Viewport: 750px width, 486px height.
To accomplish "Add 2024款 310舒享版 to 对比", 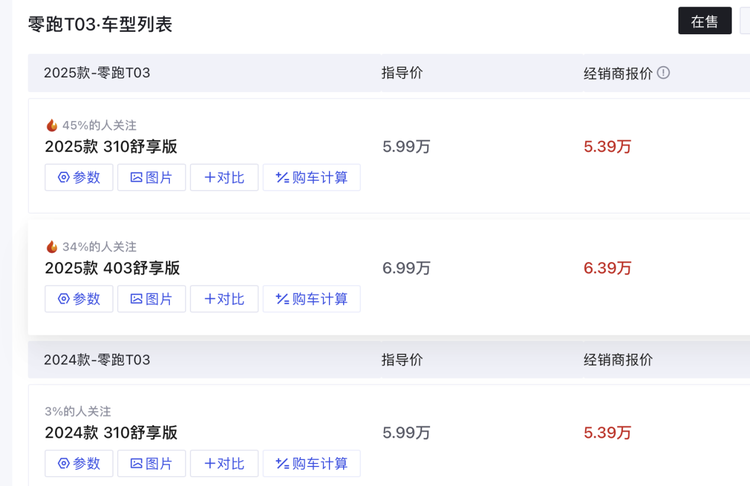I will [224, 464].
